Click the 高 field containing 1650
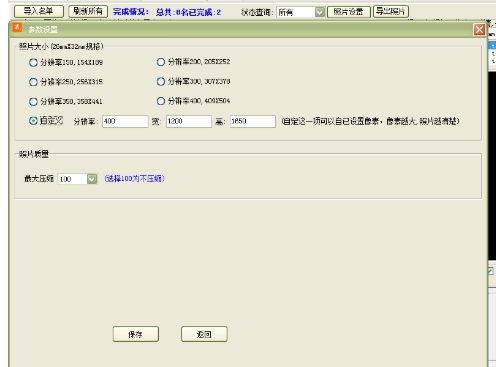496x367 pixels. point(253,121)
